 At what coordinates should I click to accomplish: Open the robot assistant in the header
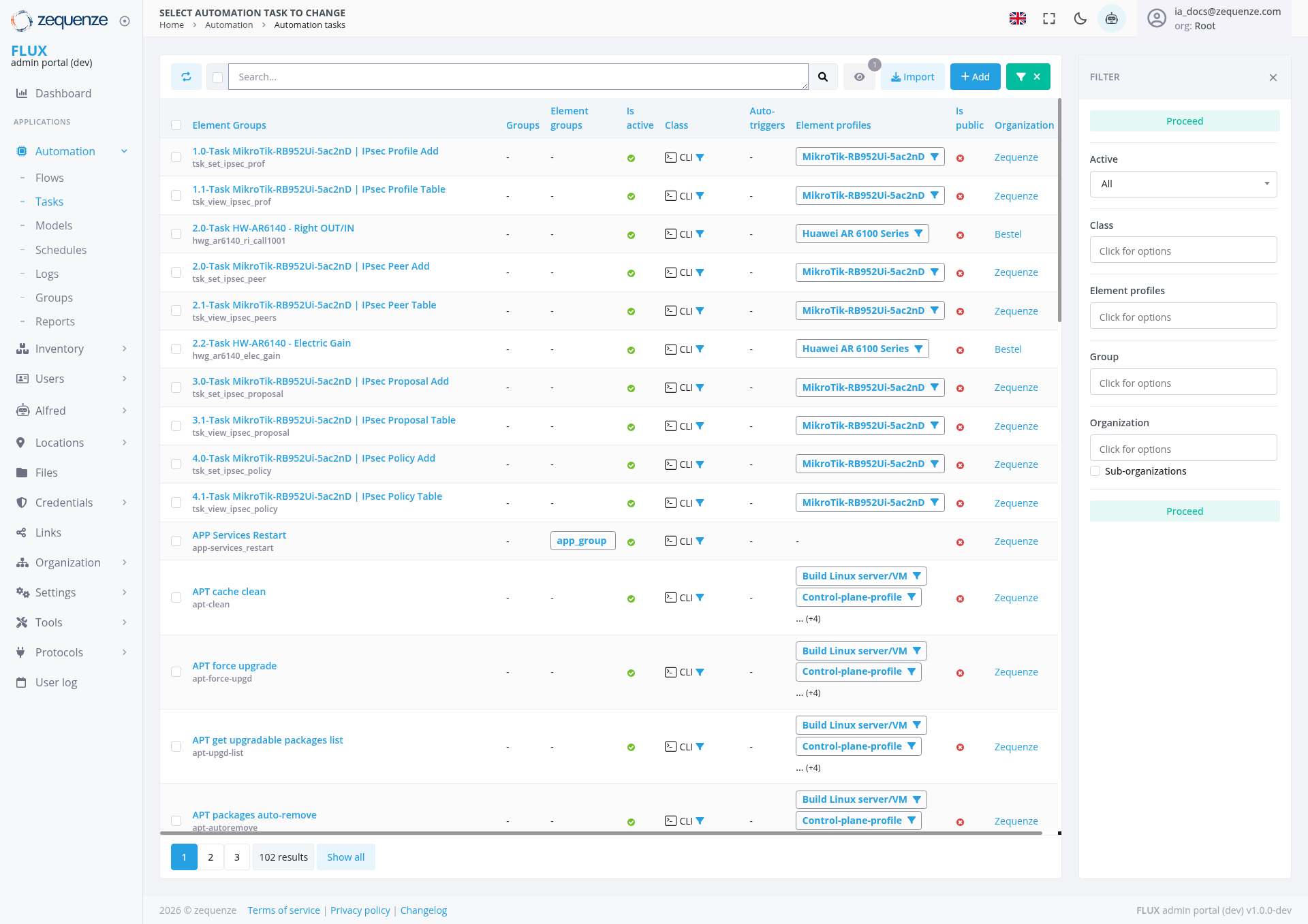(x=1112, y=18)
